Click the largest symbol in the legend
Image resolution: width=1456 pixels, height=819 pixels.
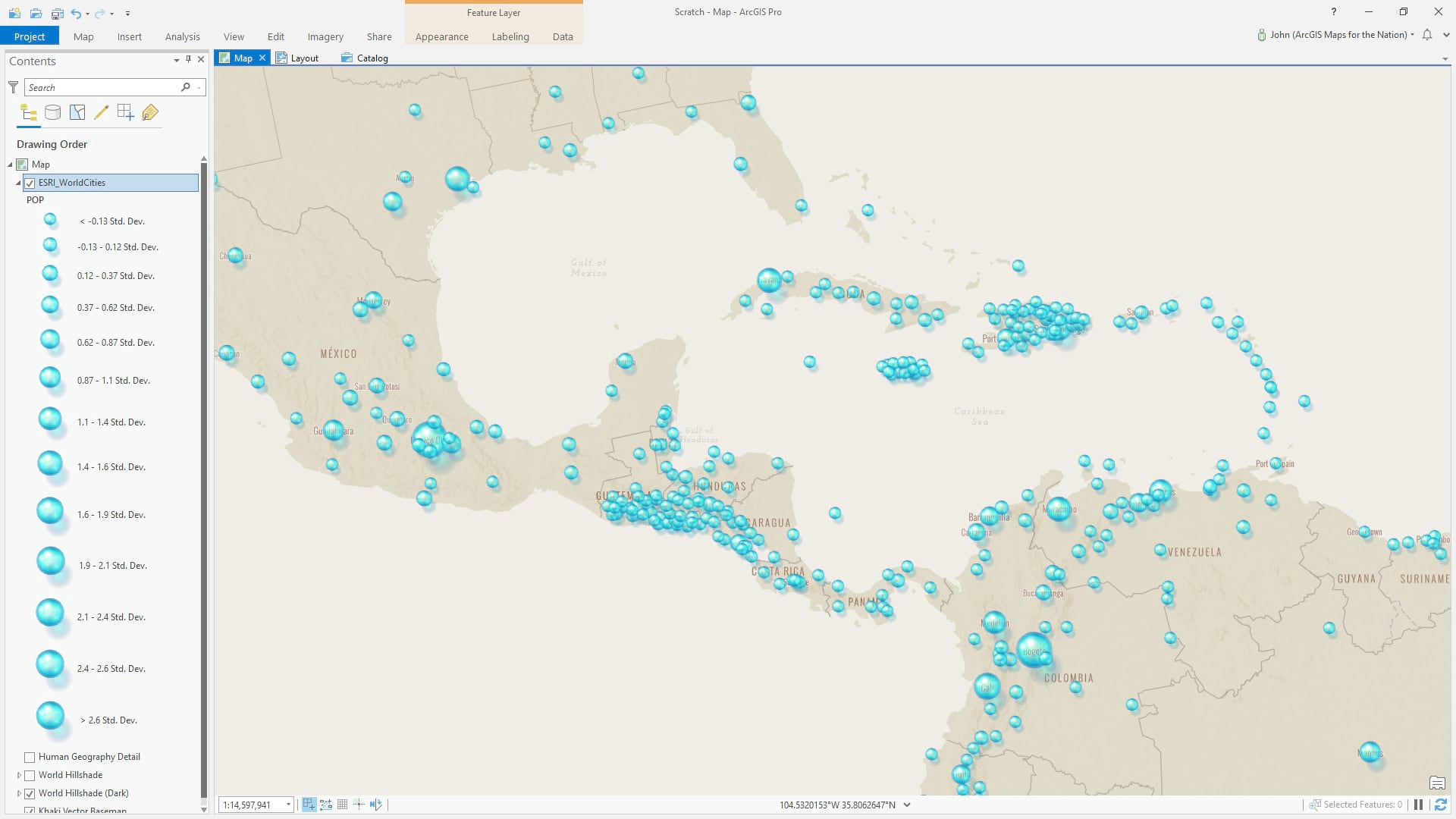pos(50,716)
